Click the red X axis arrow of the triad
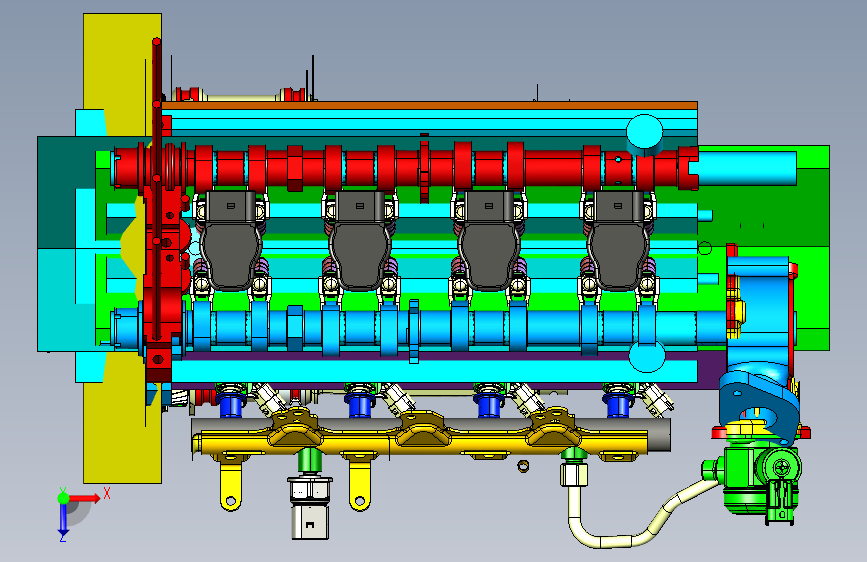The width and height of the screenshot is (867, 562). point(84,498)
